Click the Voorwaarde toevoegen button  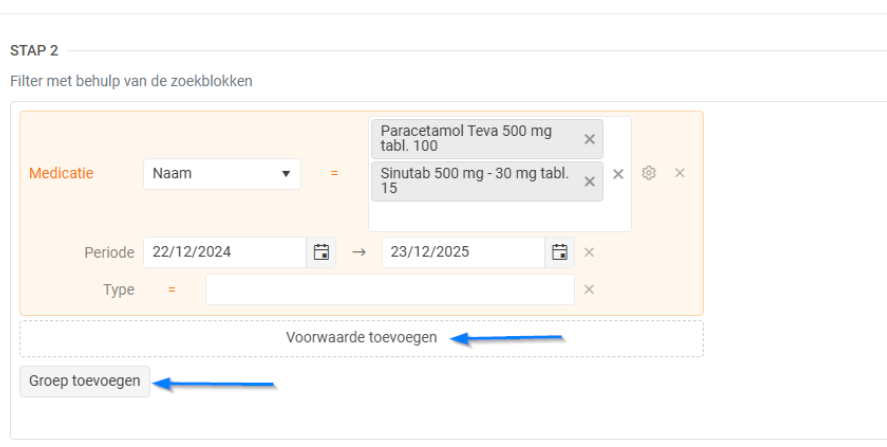pyautogui.click(x=361, y=338)
